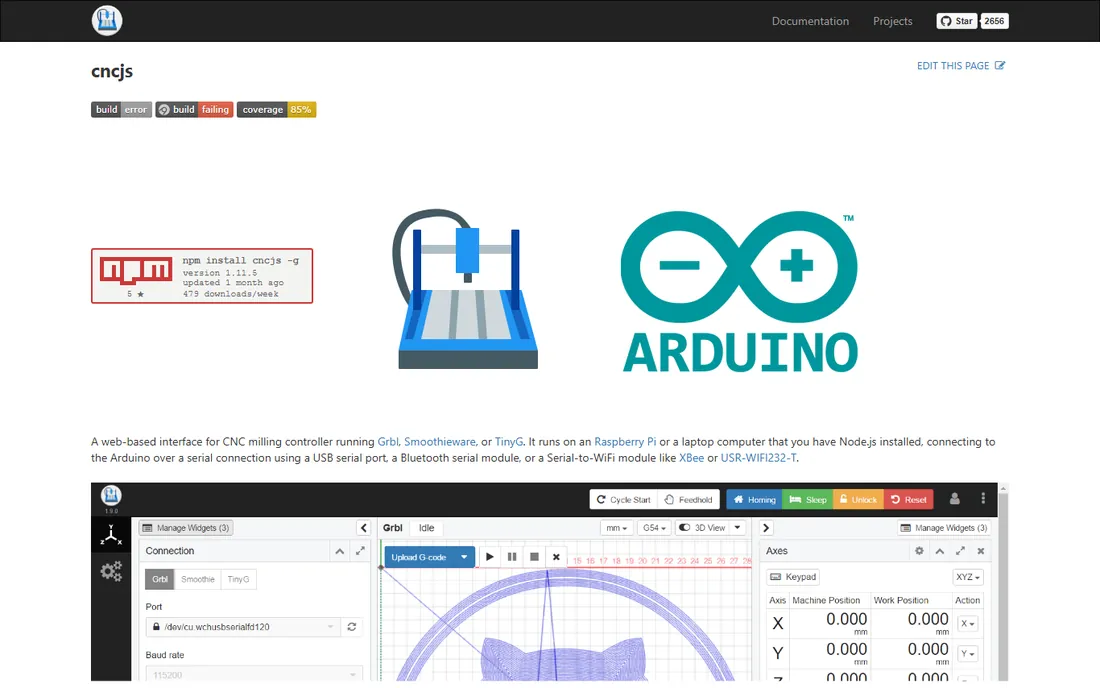
Task: Select the TinyG controller option
Action: pos(239,579)
